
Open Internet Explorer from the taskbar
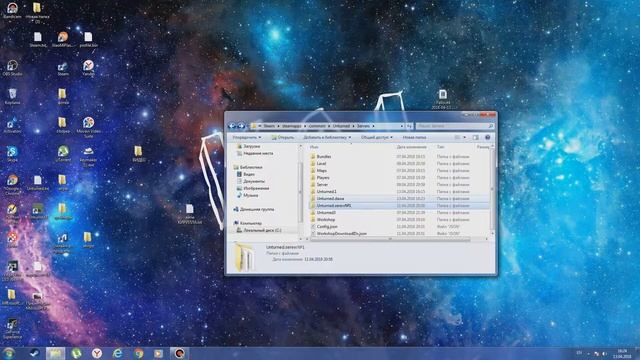pyautogui.click(x=118, y=353)
